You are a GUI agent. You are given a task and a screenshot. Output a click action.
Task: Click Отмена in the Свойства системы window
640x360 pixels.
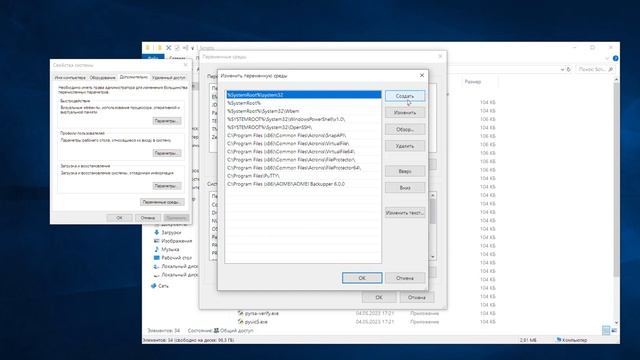(148, 218)
